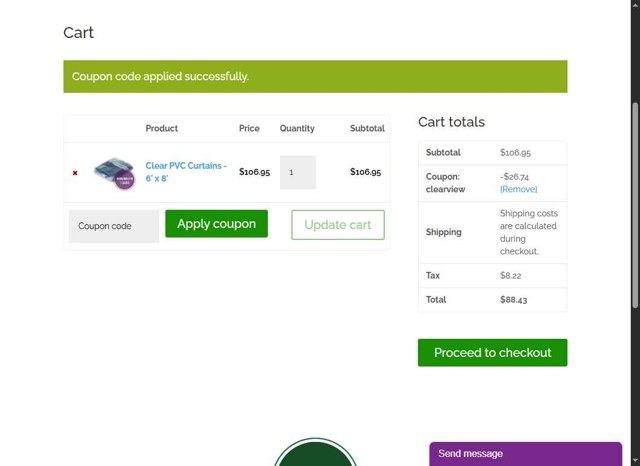
Task: Select the Quantity column header
Action: point(297,128)
